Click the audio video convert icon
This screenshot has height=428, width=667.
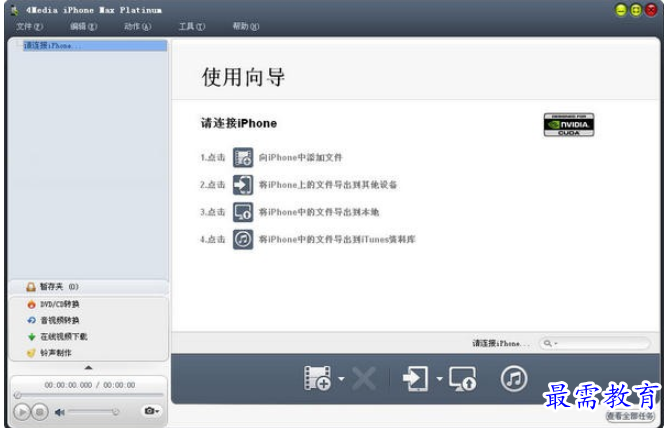(x=31, y=320)
